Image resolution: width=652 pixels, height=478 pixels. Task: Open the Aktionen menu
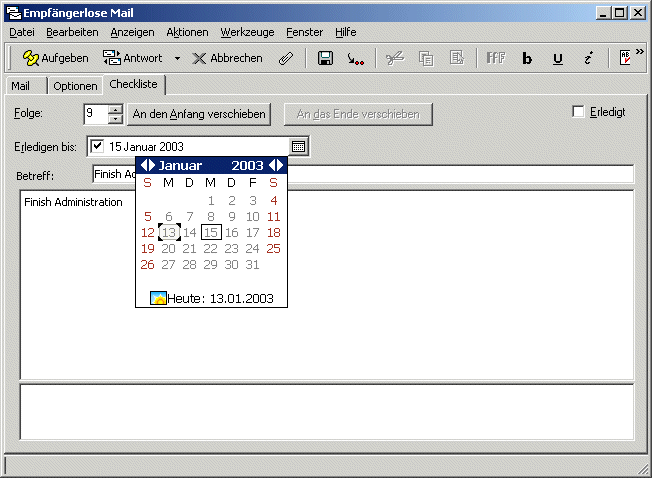[x=187, y=32]
